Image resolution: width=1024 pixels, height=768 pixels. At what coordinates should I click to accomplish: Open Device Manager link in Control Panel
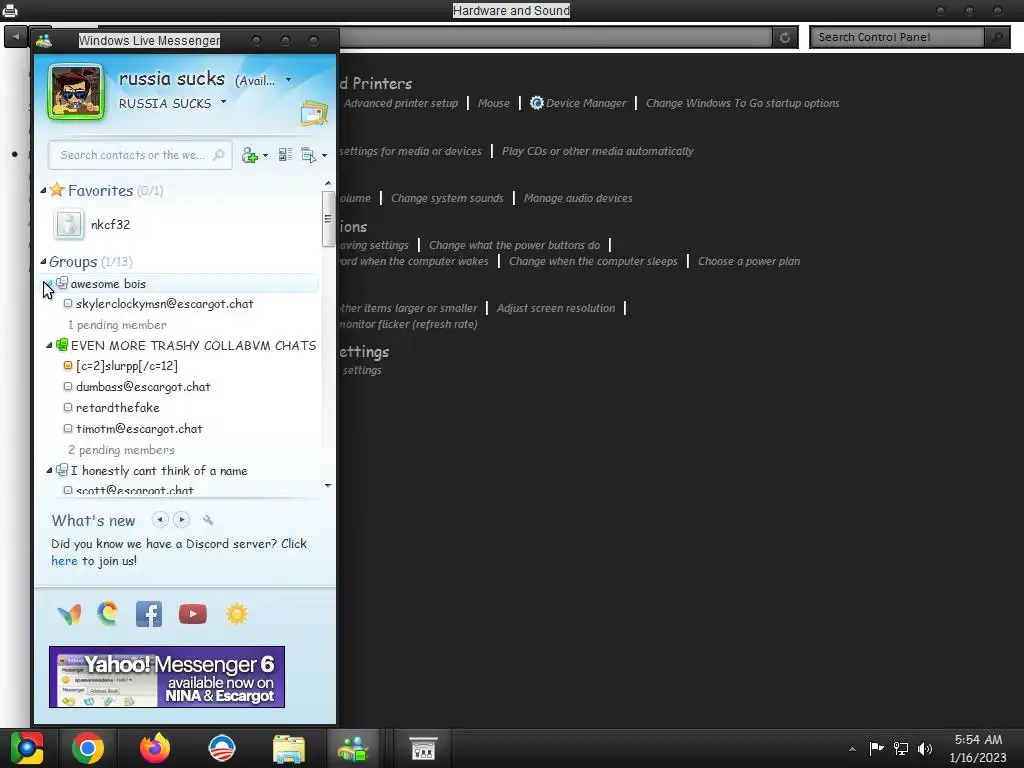[578, 103]
